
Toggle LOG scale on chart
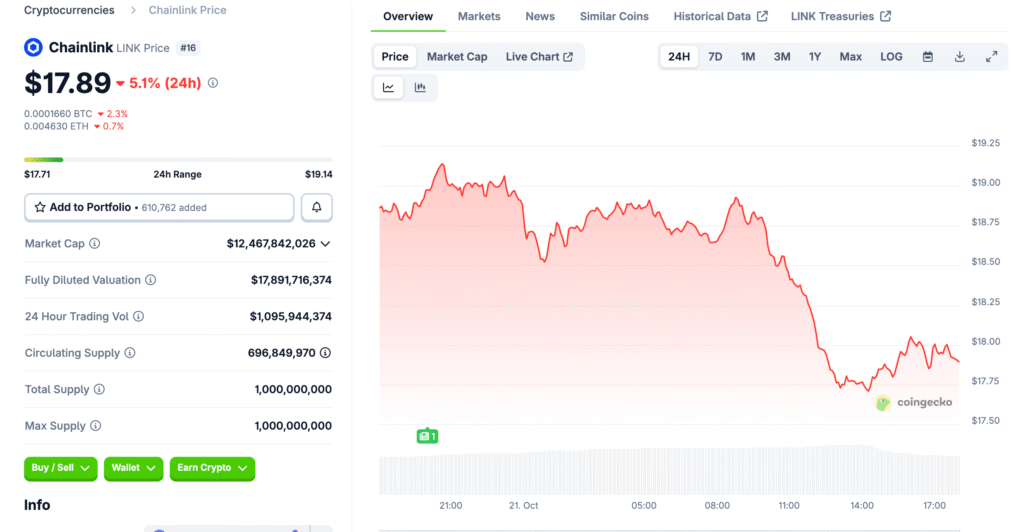tap(891, 57)
